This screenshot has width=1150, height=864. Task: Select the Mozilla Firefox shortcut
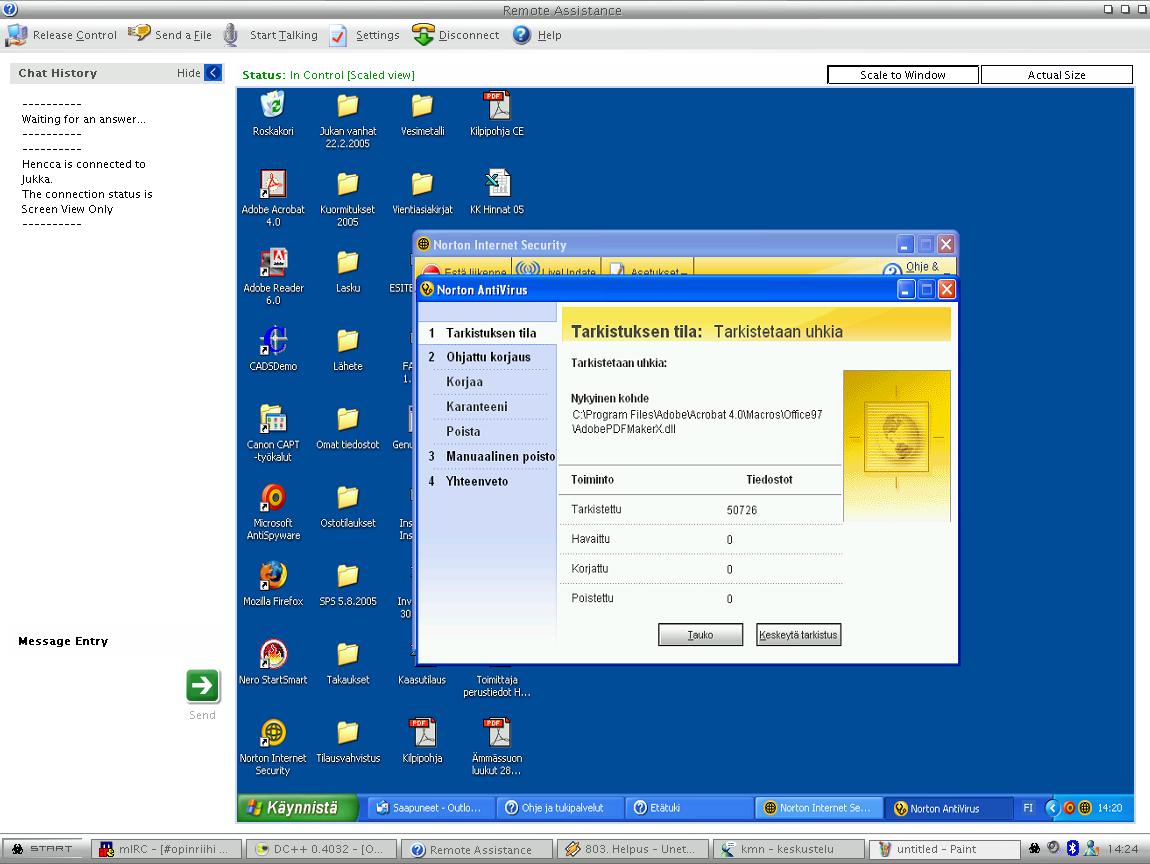coord(273,585)
